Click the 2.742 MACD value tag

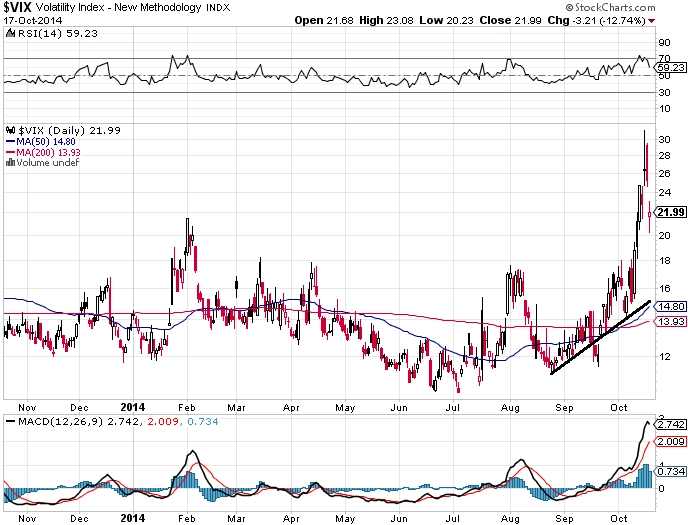click(670, 425)
